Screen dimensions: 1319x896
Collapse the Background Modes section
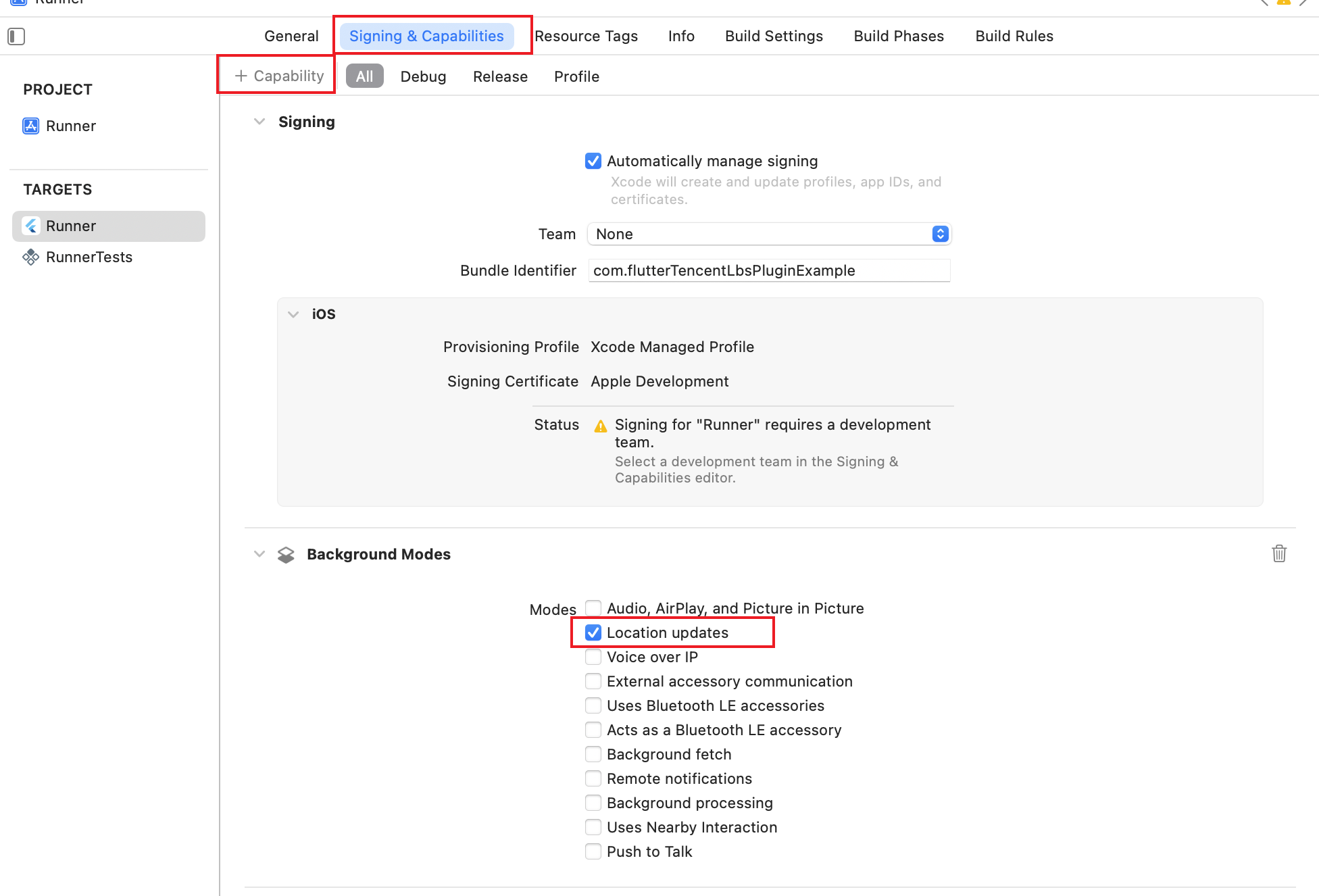(x=259, y=555)
